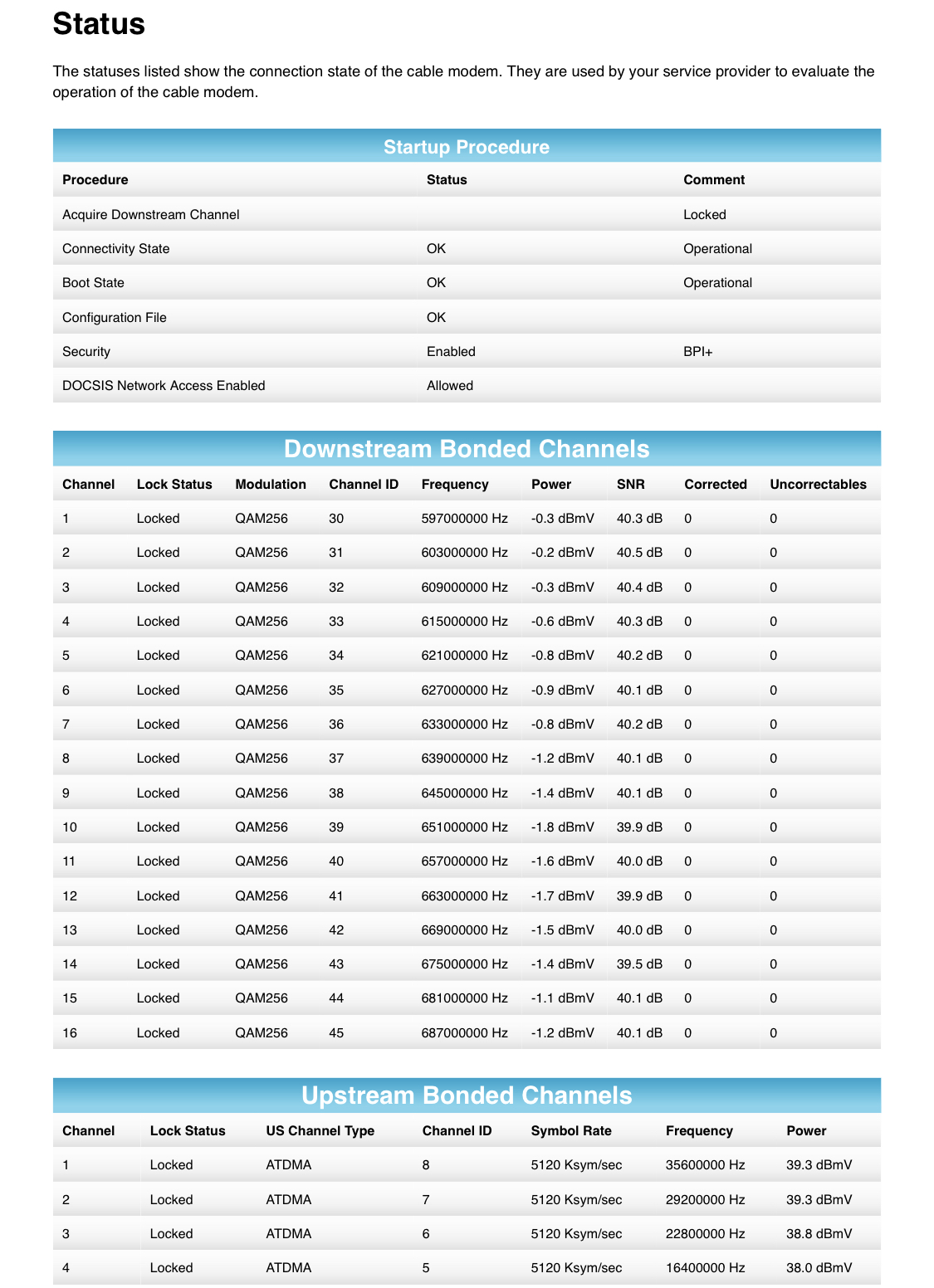
Task: Select the Boot State OK status
Action: (435, 282)
